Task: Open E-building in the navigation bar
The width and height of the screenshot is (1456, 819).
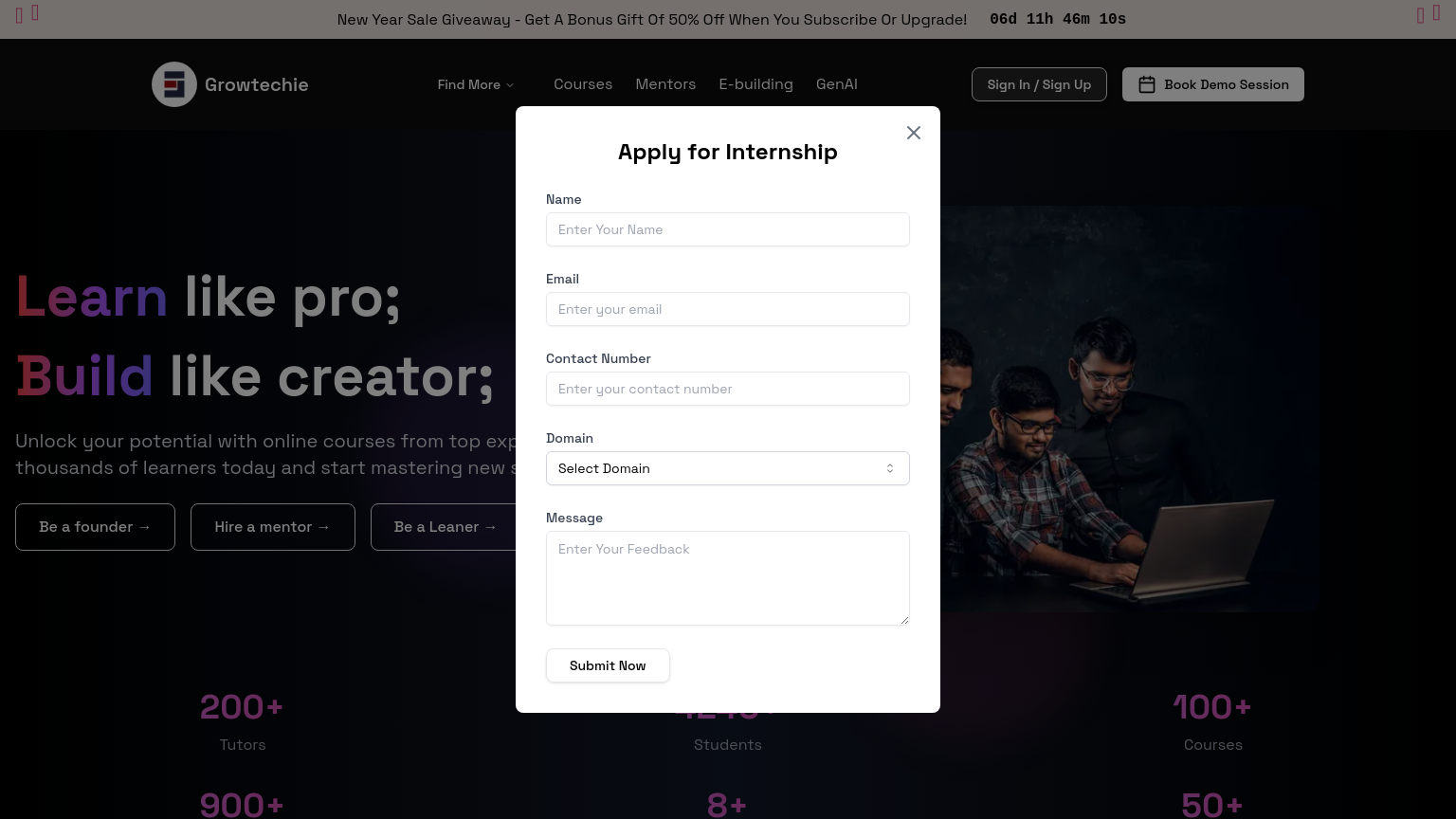Action: (x=755, y=84)
